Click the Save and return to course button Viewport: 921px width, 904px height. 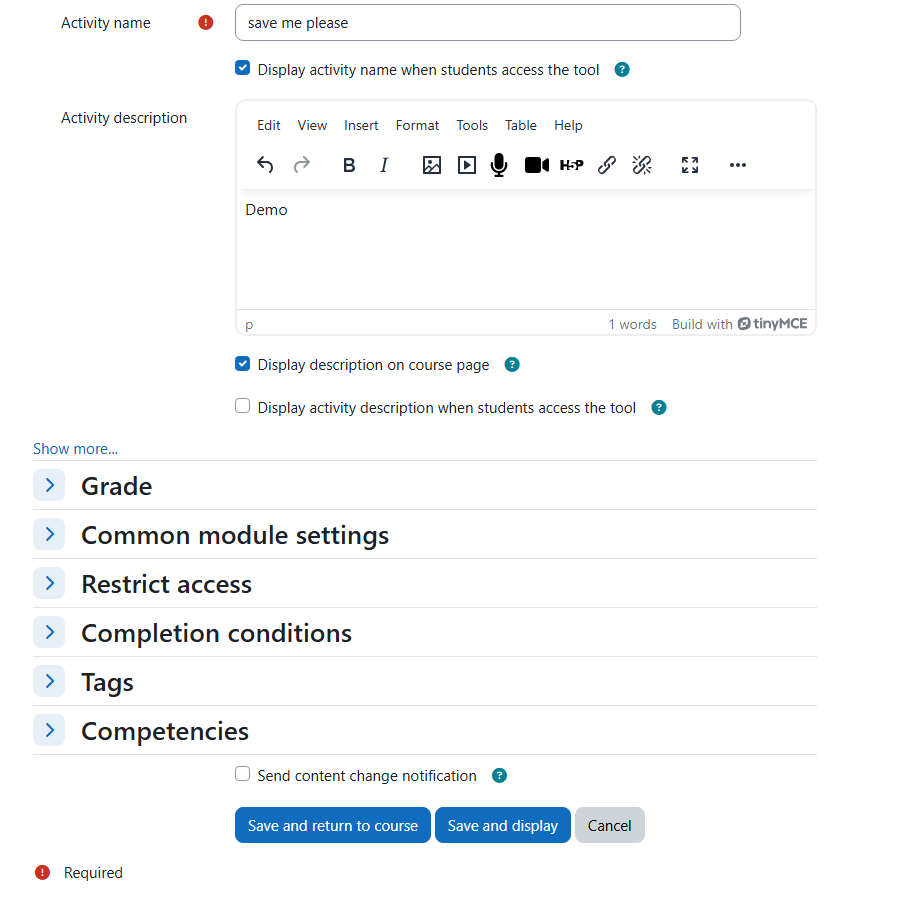[x=333, y=825]
